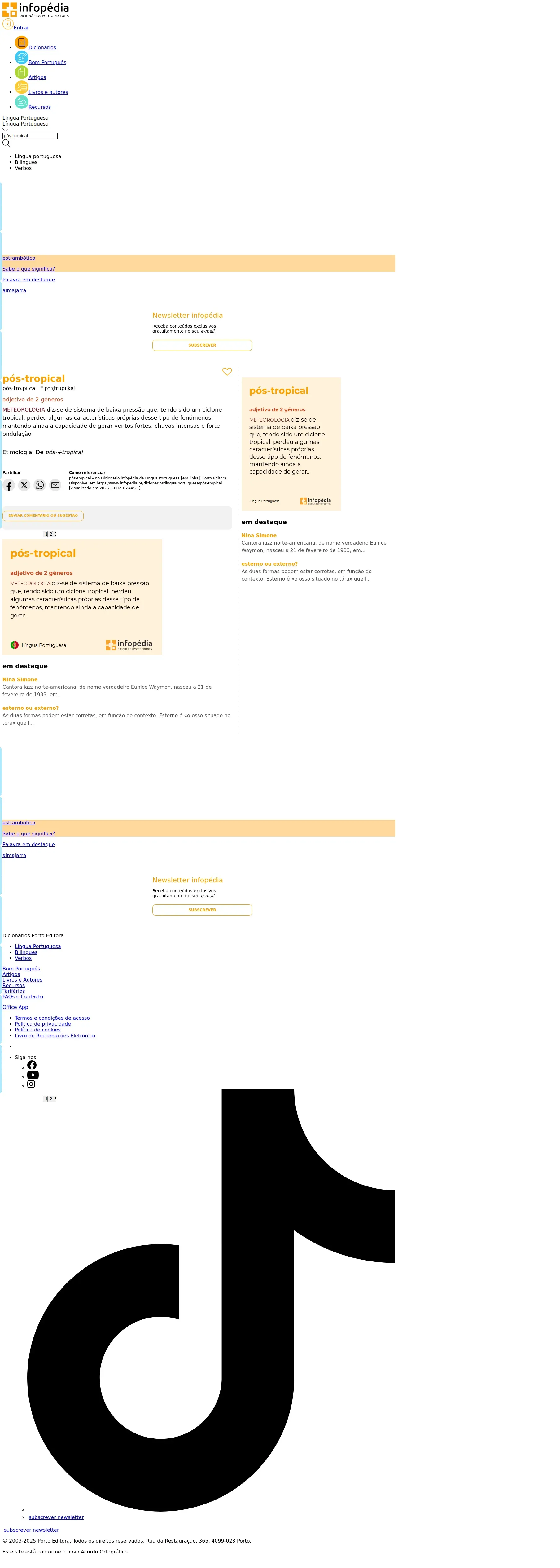Share the entry on Facebook
This screenshot has width=560, height=1568.
coord(8,486)
